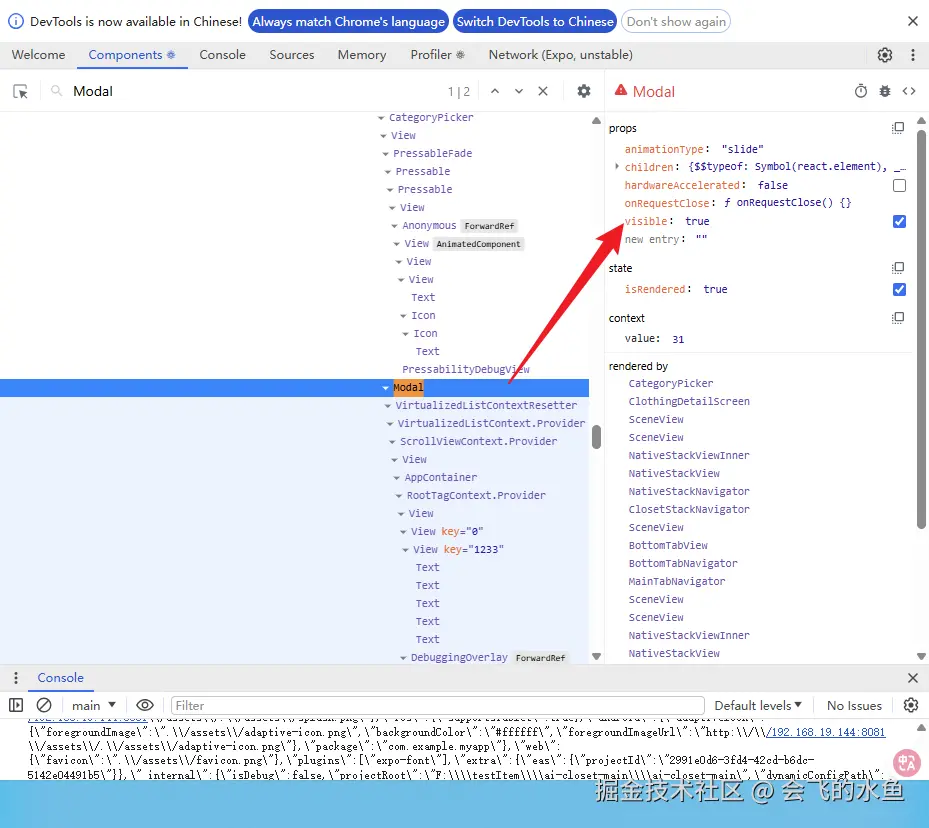
Task: Collapse the Modal tree node
Action: coord(386,388)
